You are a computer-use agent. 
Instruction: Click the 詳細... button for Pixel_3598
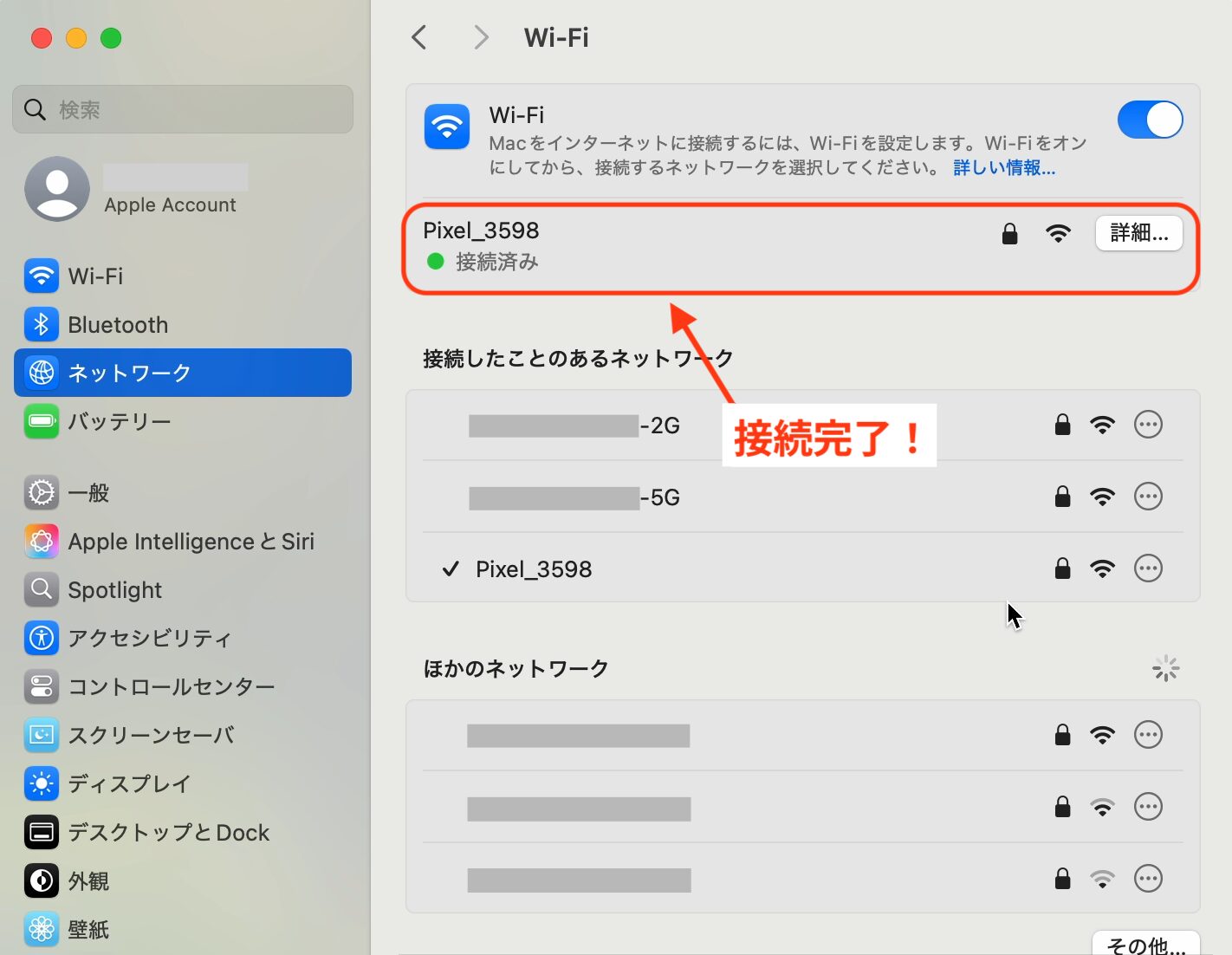(1138, 233)
